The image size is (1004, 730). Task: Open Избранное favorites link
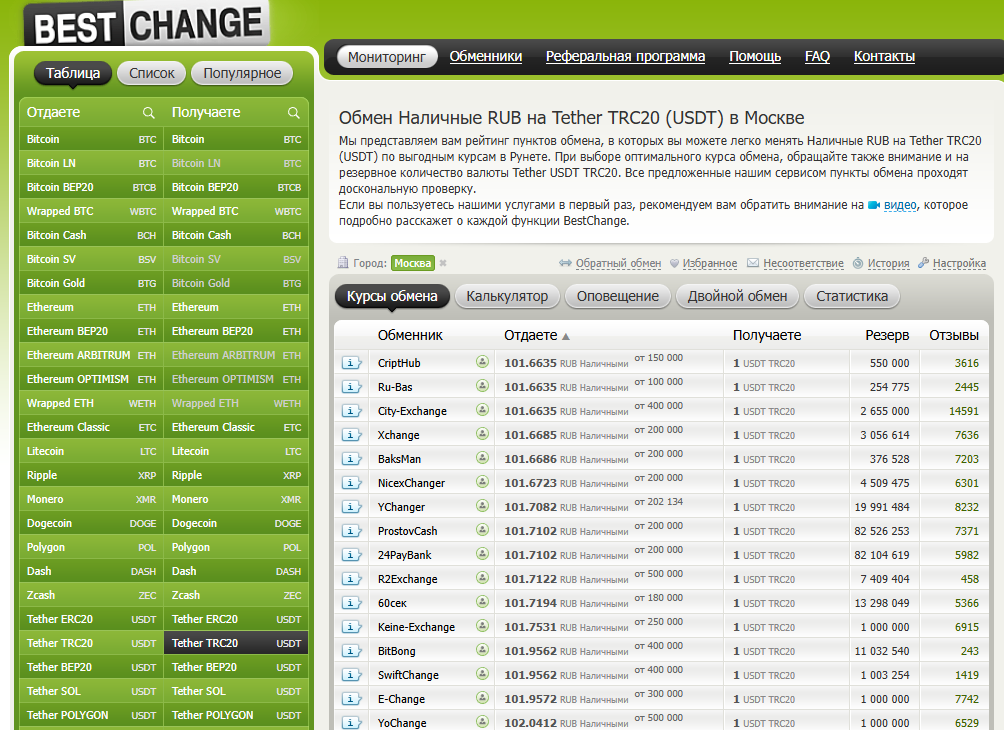(x=709, y=263)
